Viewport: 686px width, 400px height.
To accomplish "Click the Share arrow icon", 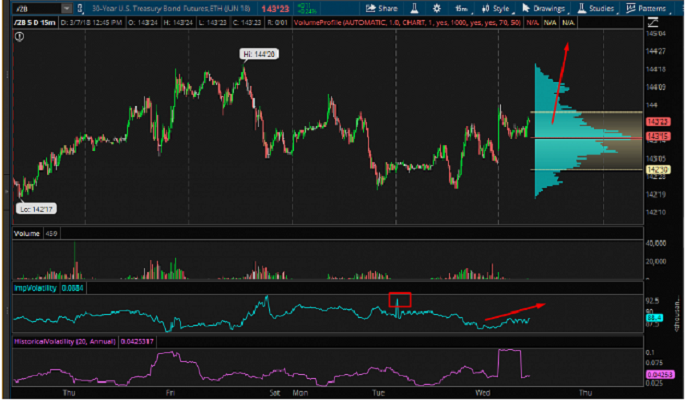I will [369, 7].
